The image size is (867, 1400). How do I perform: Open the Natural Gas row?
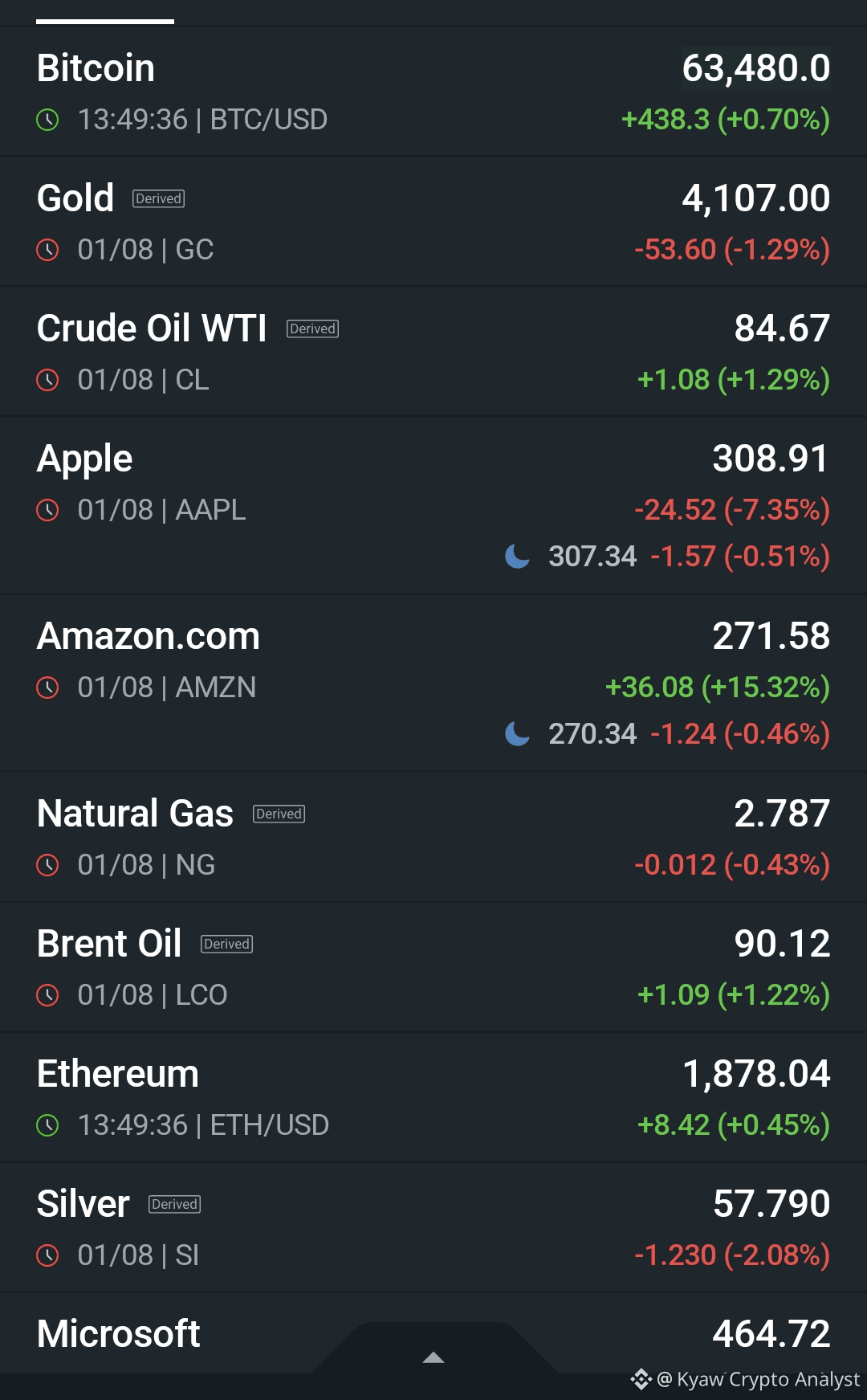pyautogui.click(x=433, y=838)
